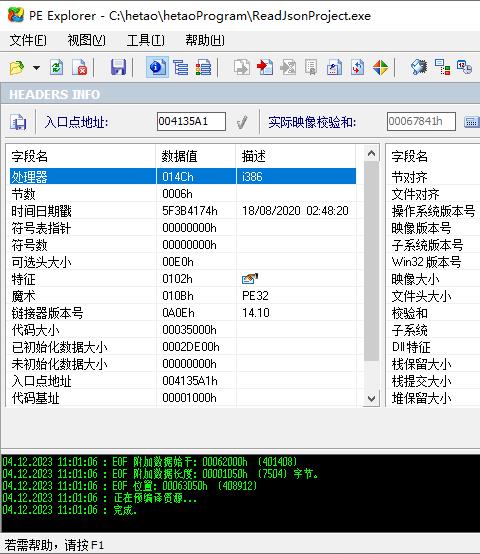Click the 字段名 header in right table

click(433, 156)
